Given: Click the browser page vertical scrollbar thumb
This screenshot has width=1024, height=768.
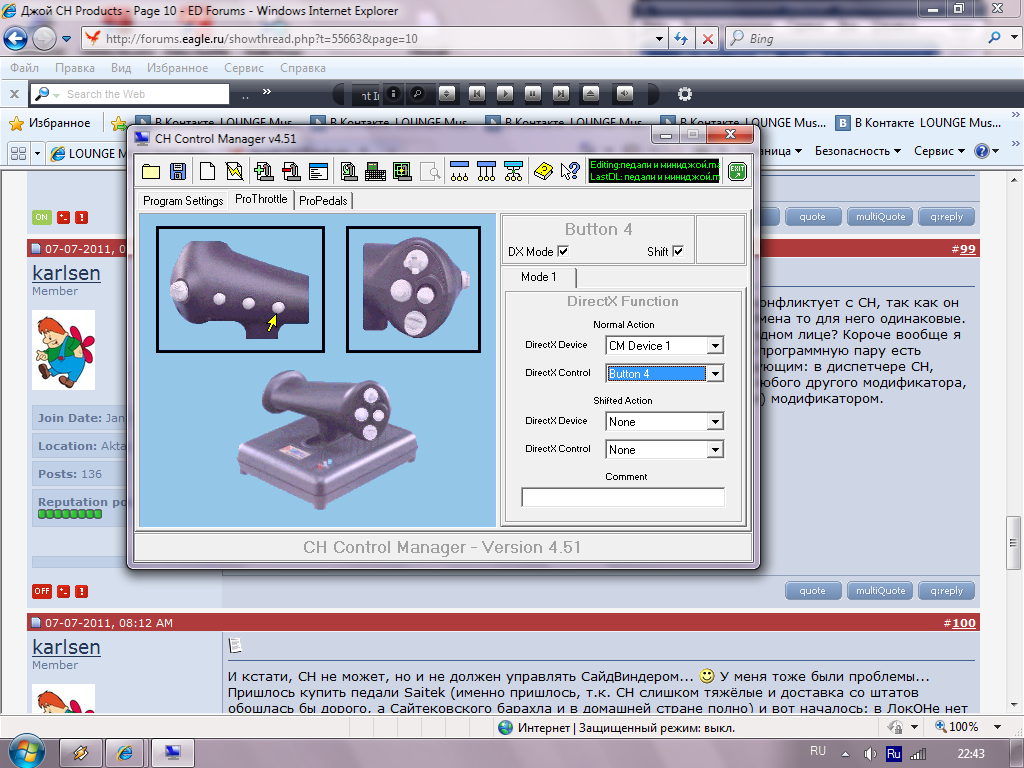Looking at the screenshot, I should click(1013, 543).
